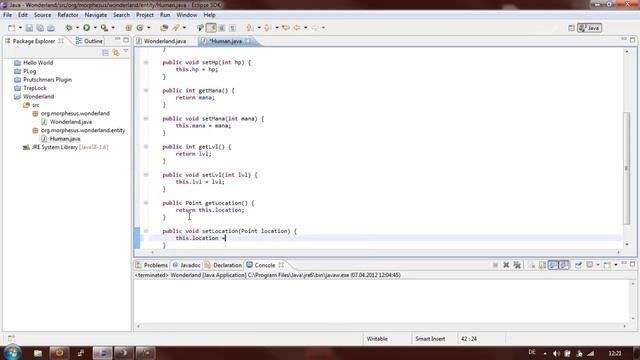This screenshot has height=360, width=640.
Task: Toggle Show Whitespace Characters button
Action: 232,28
